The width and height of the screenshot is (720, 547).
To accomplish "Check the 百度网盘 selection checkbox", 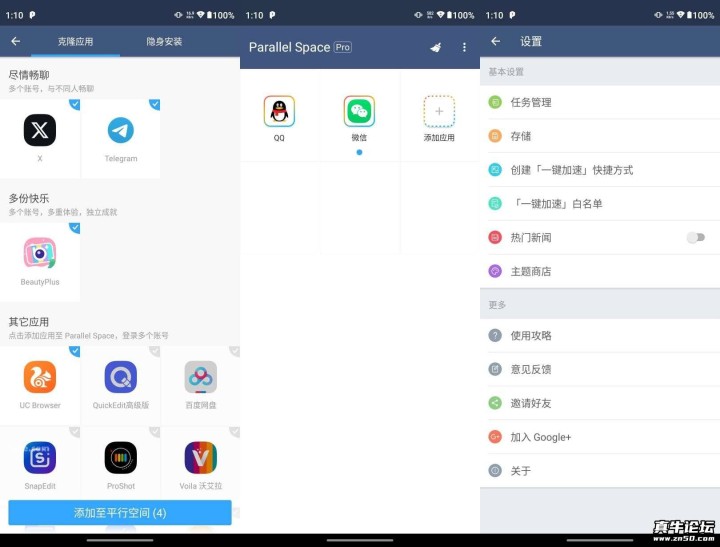I will pos(234,351).
